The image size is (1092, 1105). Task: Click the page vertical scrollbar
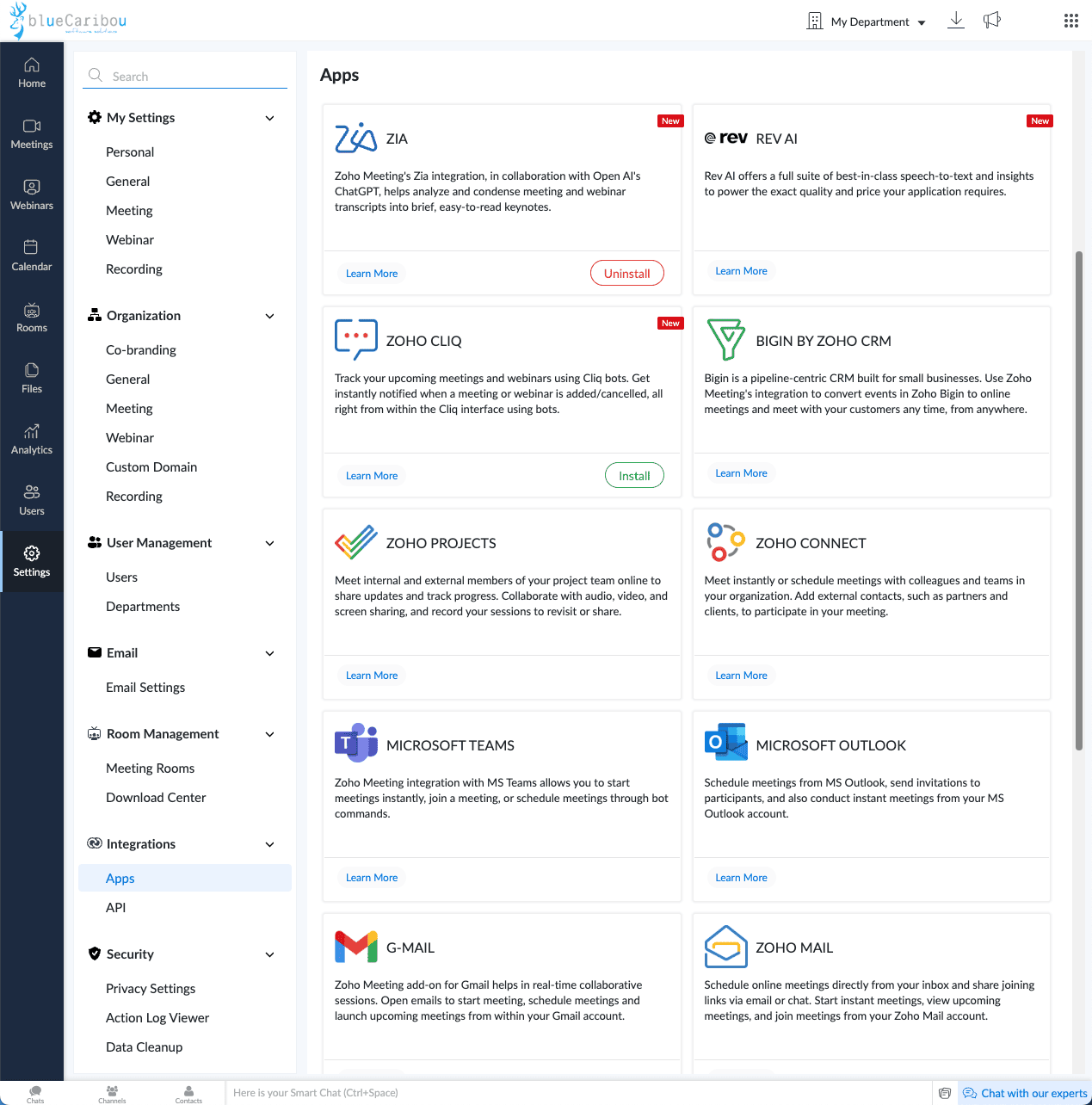(1079, 500)
